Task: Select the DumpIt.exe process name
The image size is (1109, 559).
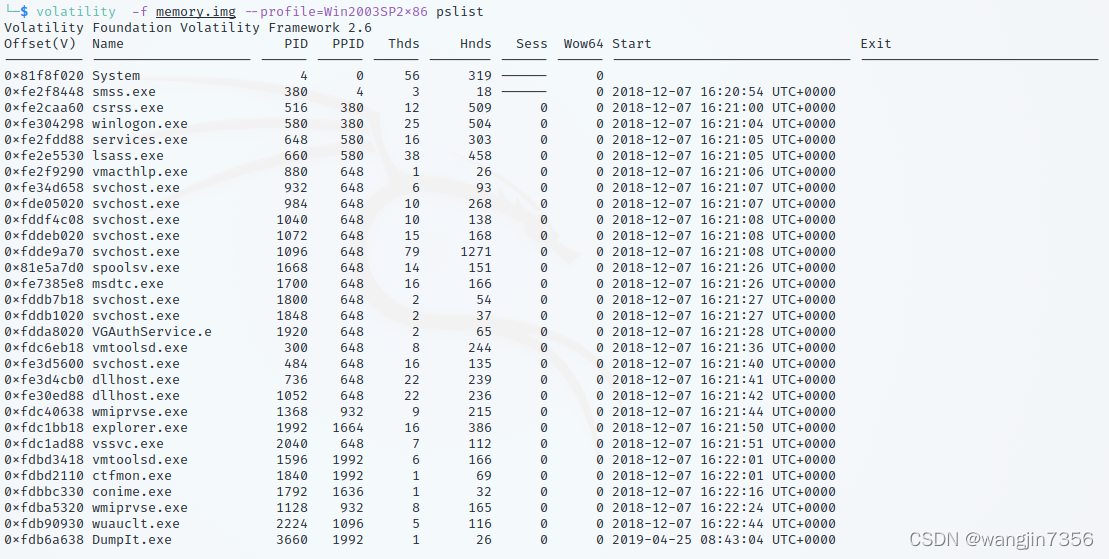Action: (x=132, y=540)
